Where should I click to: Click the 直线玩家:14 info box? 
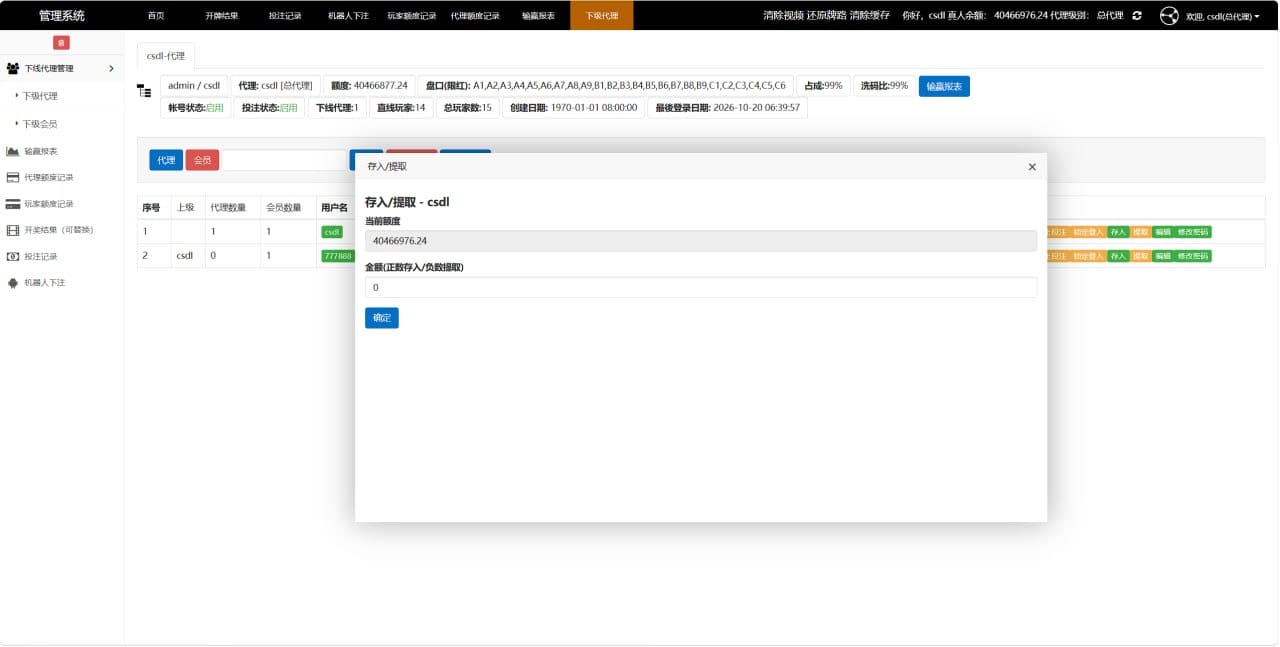click(401, 108)
